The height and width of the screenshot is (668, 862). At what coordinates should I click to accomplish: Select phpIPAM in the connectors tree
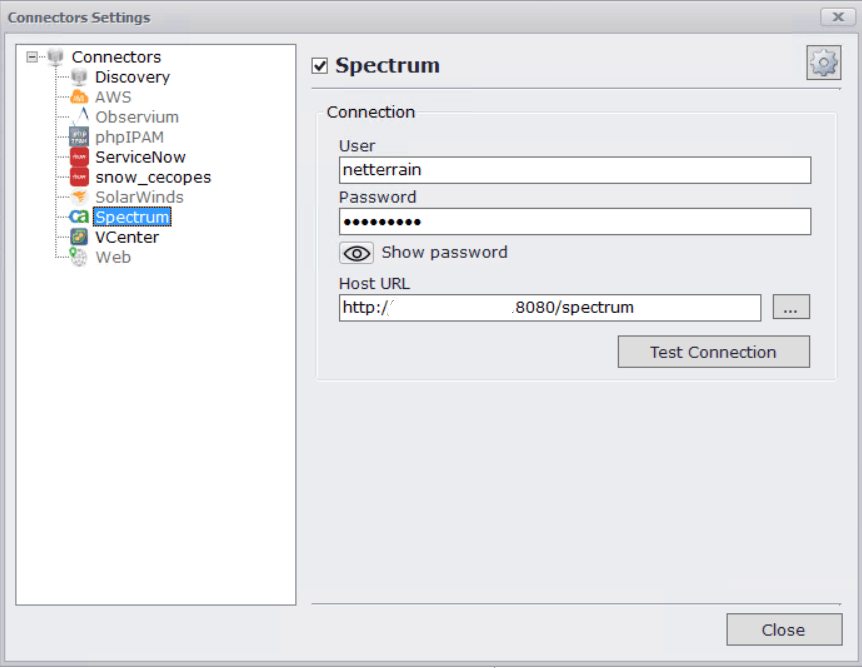click(x=130, y=137)
